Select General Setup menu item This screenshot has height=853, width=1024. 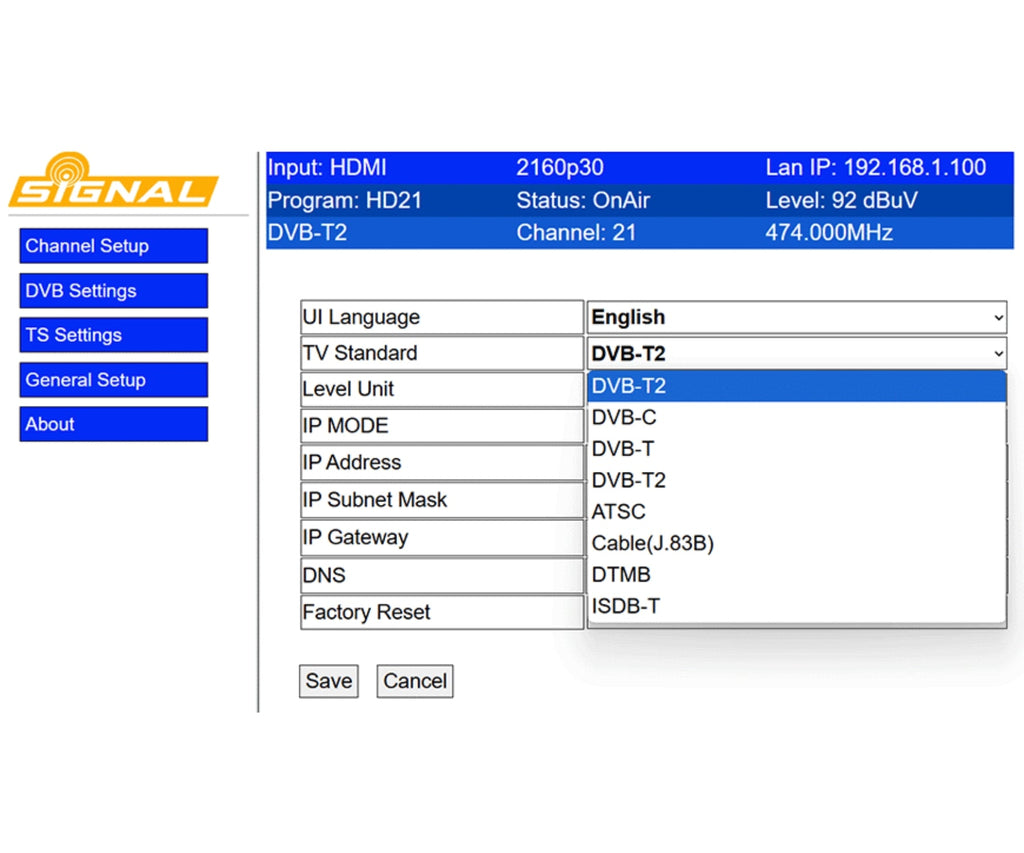tap(114, 379)
